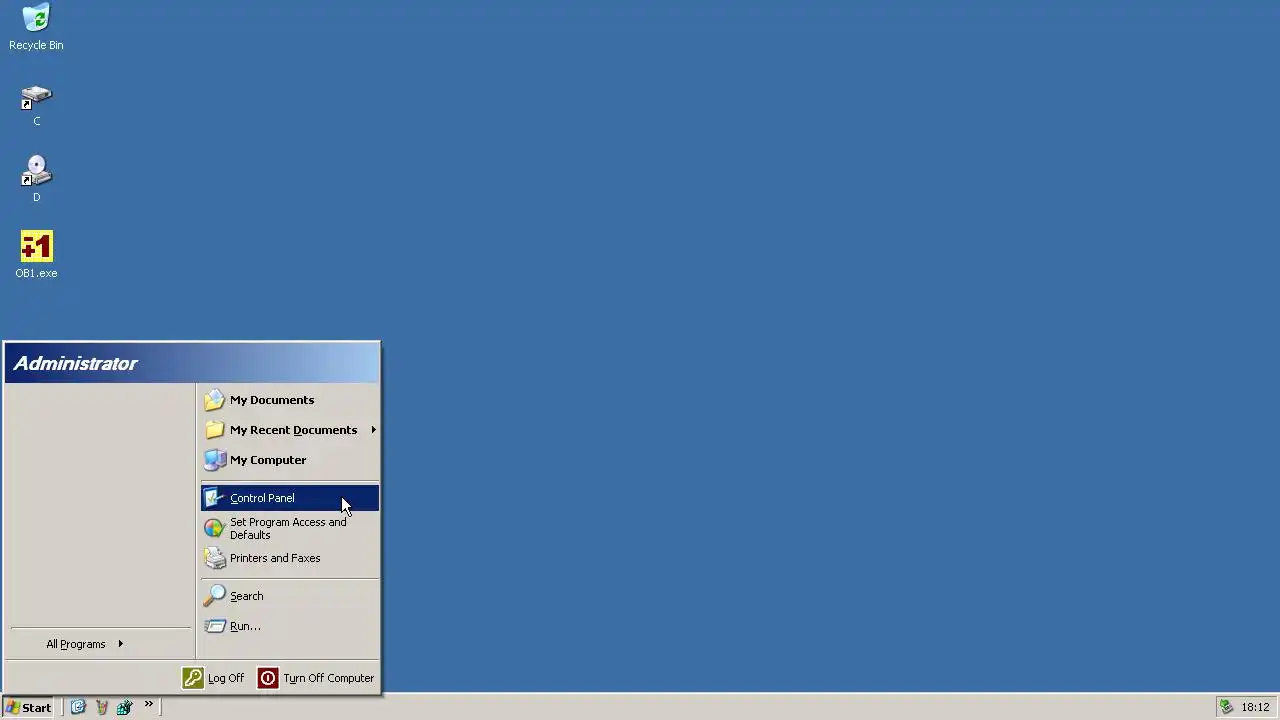The width and height of the screenshot is (1280, 720).
Task: Click the Search magnifier icon
Action: 214,596
